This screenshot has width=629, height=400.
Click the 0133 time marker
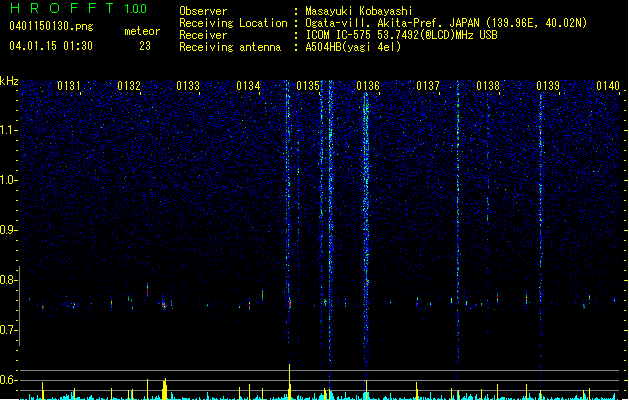(188, 86)
